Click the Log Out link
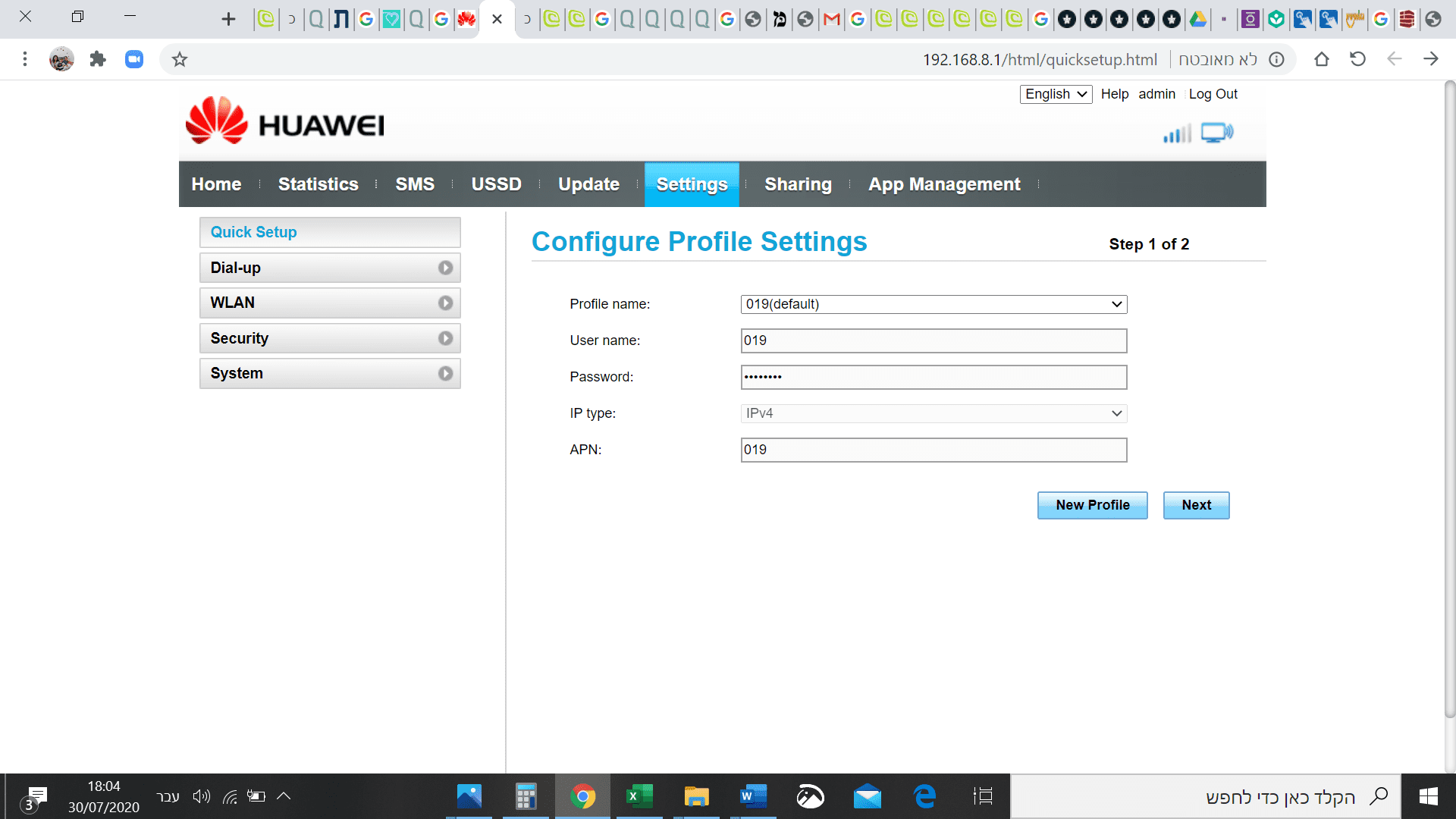Viewport: 1456px width, 819px height. tap(1213, 94)
